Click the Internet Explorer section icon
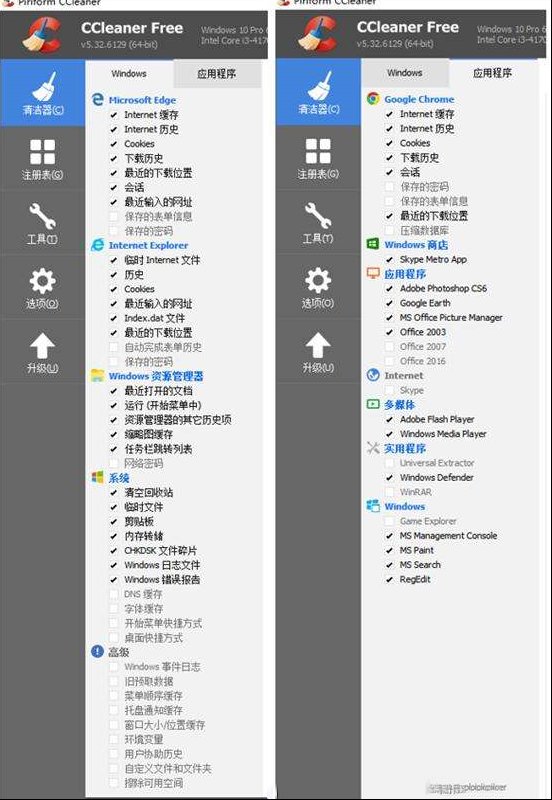 (97, 245)
